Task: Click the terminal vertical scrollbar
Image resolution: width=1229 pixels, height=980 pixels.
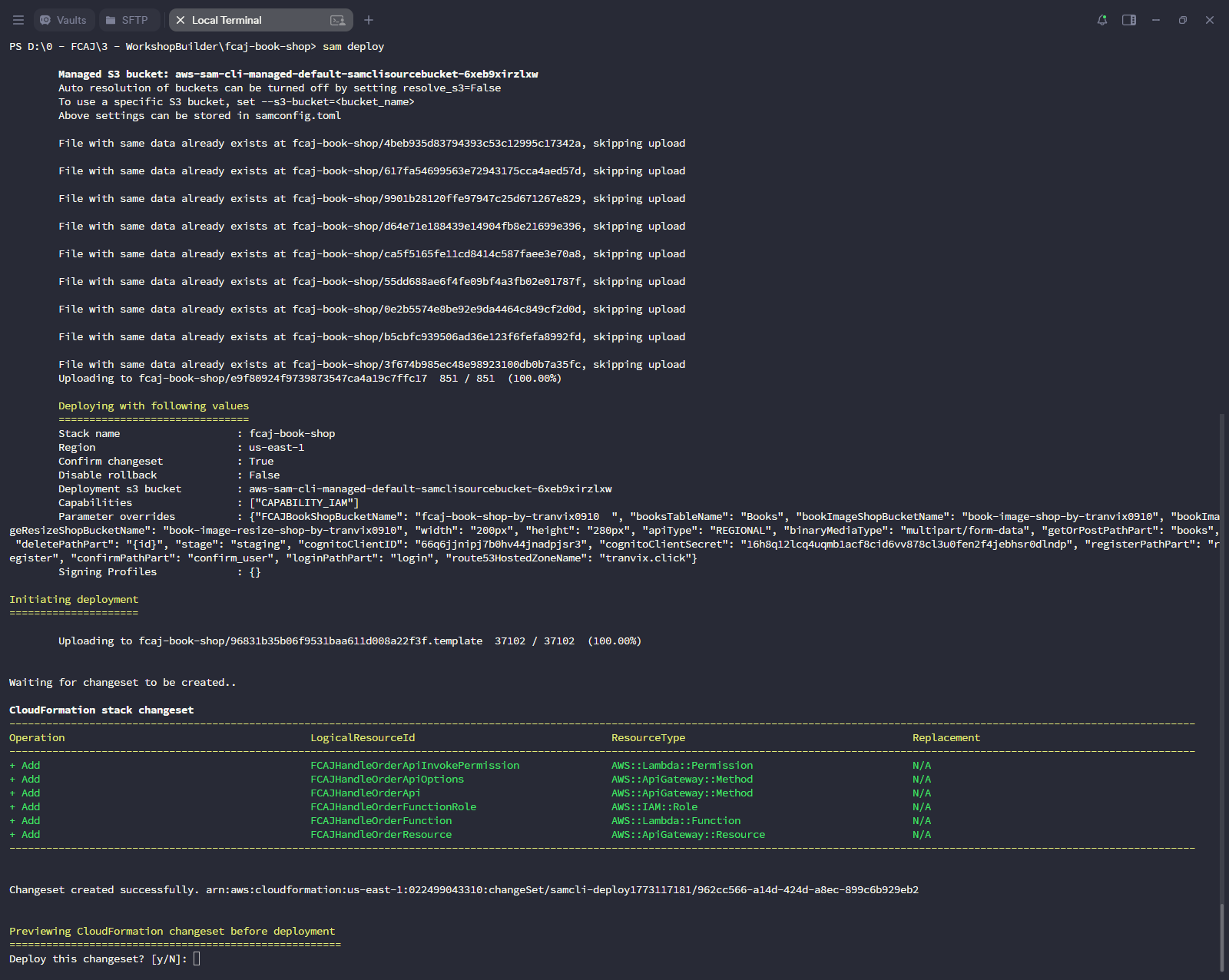Action: (x=1221, y=937)
